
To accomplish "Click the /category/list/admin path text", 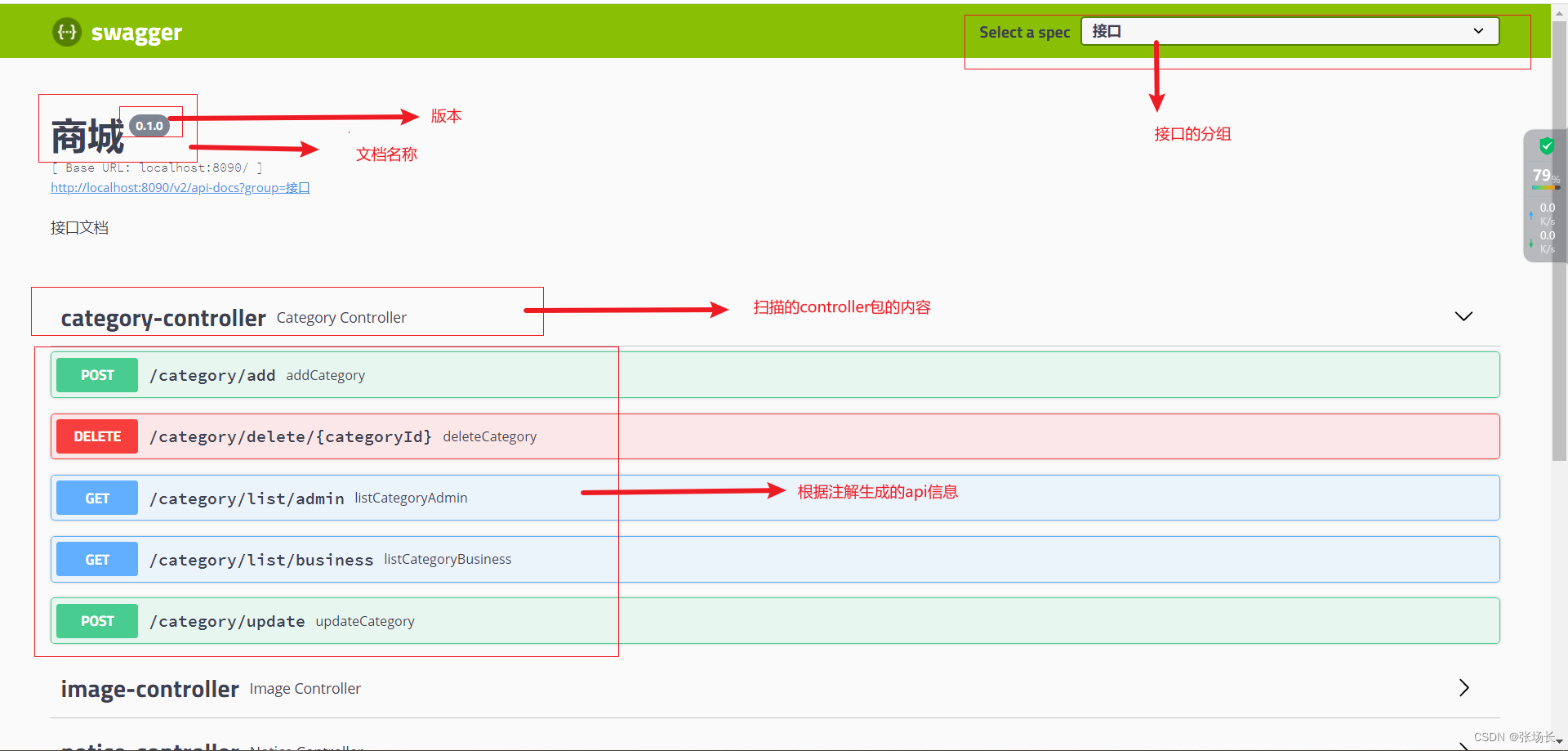I will click(x=247, y=498).
